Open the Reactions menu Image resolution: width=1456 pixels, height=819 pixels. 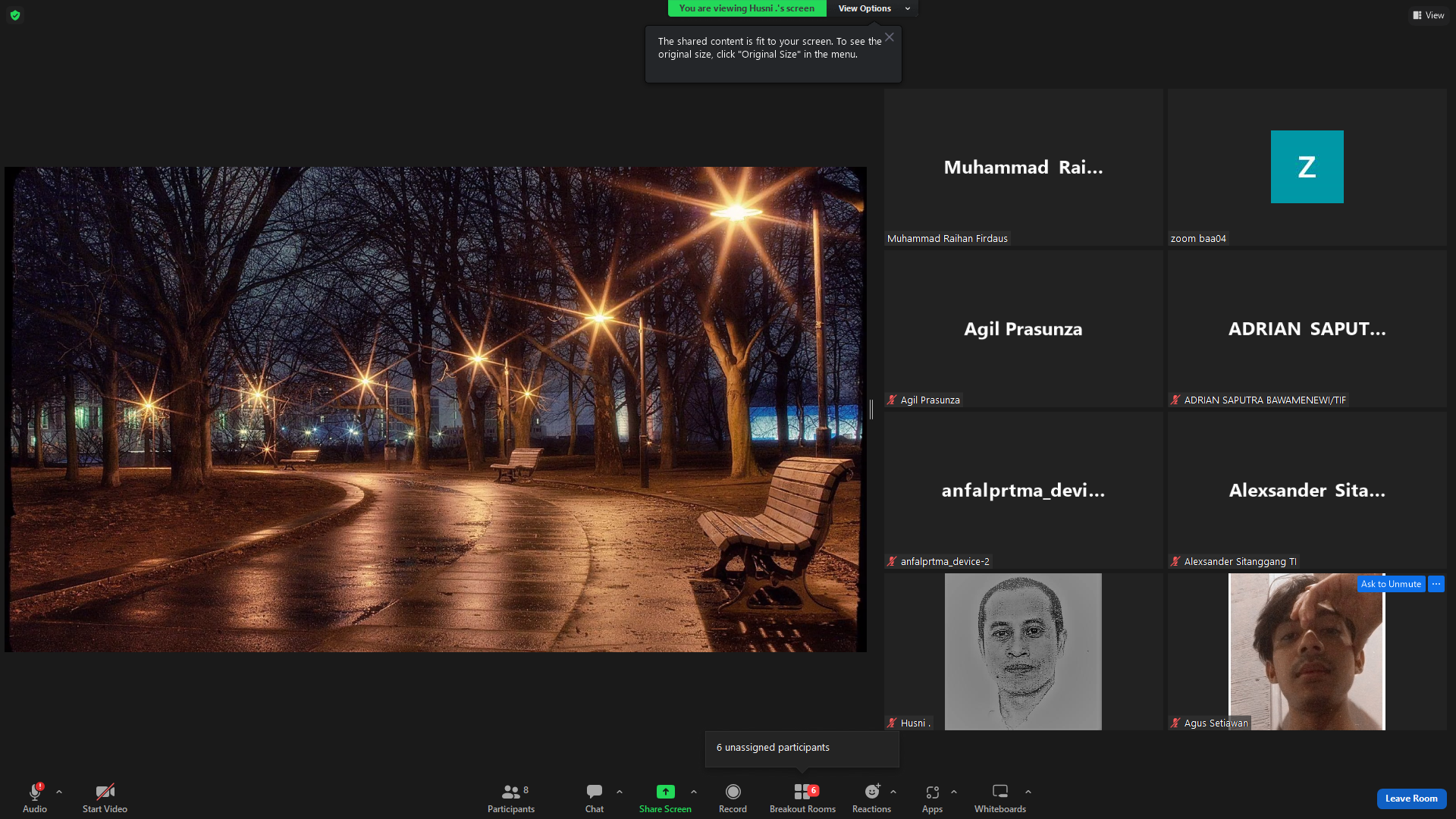[x=872, y=798]
